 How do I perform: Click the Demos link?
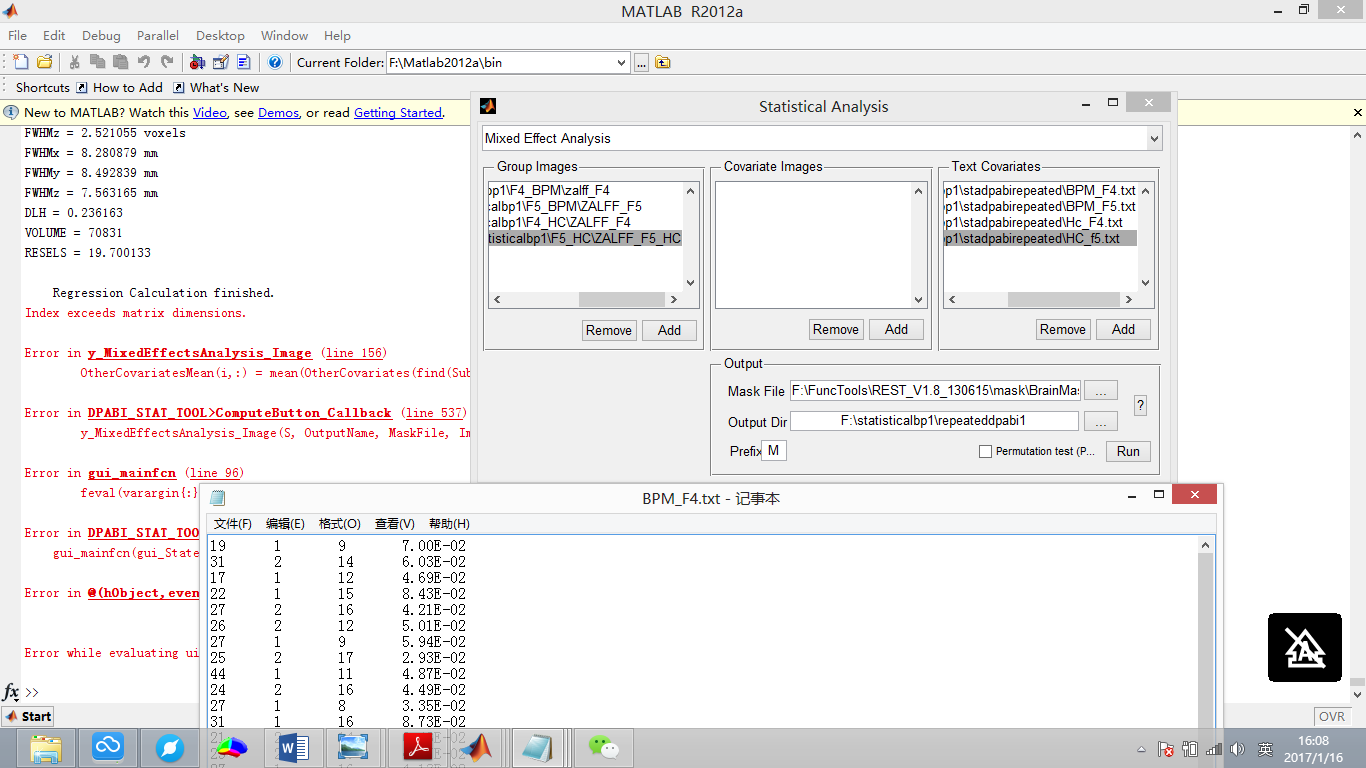pos(278,113)
